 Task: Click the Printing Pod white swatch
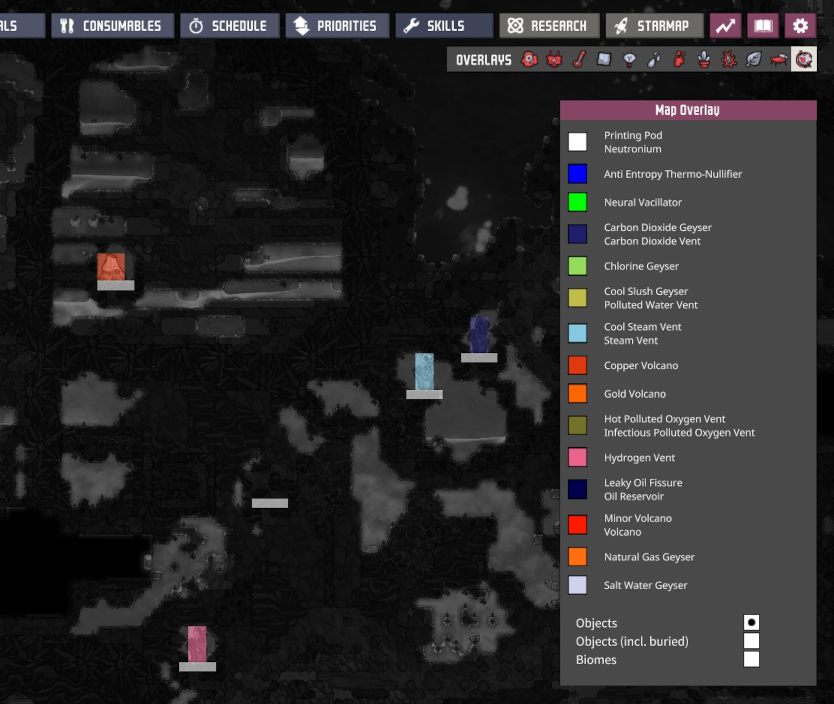577,142
